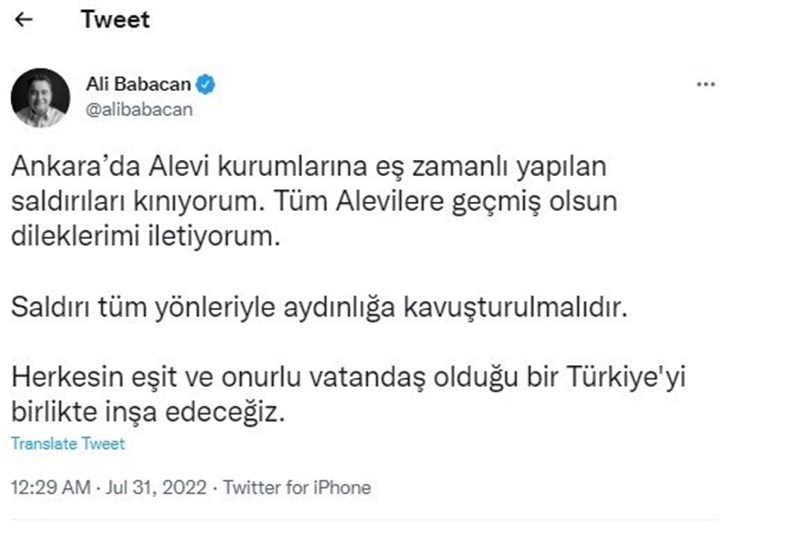Go back using the left arrow
Viewport: 800px width, 557px height.
[x=23, y=19]
